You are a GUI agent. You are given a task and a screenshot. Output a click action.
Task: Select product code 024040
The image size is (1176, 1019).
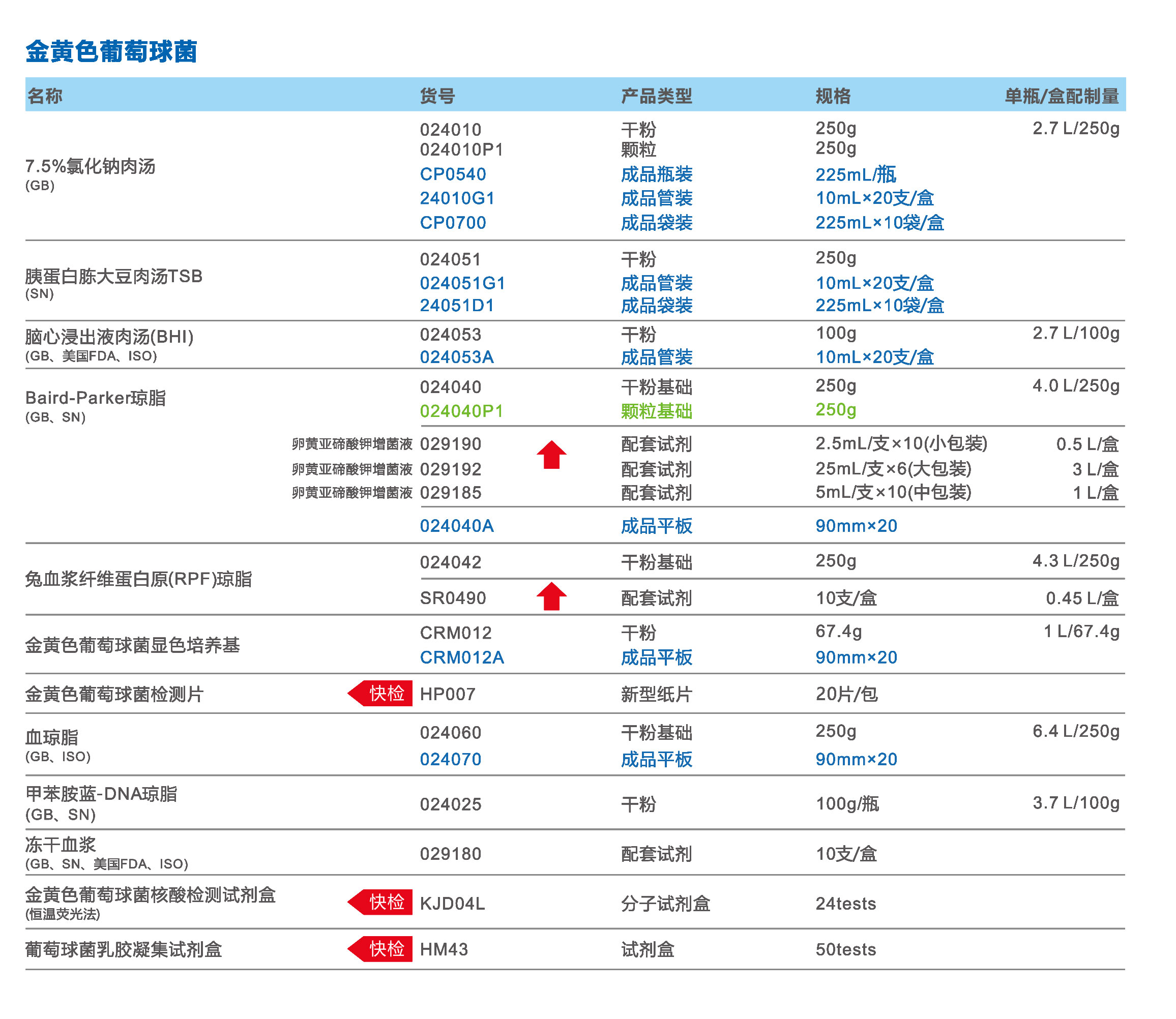[x=451, y=387]
